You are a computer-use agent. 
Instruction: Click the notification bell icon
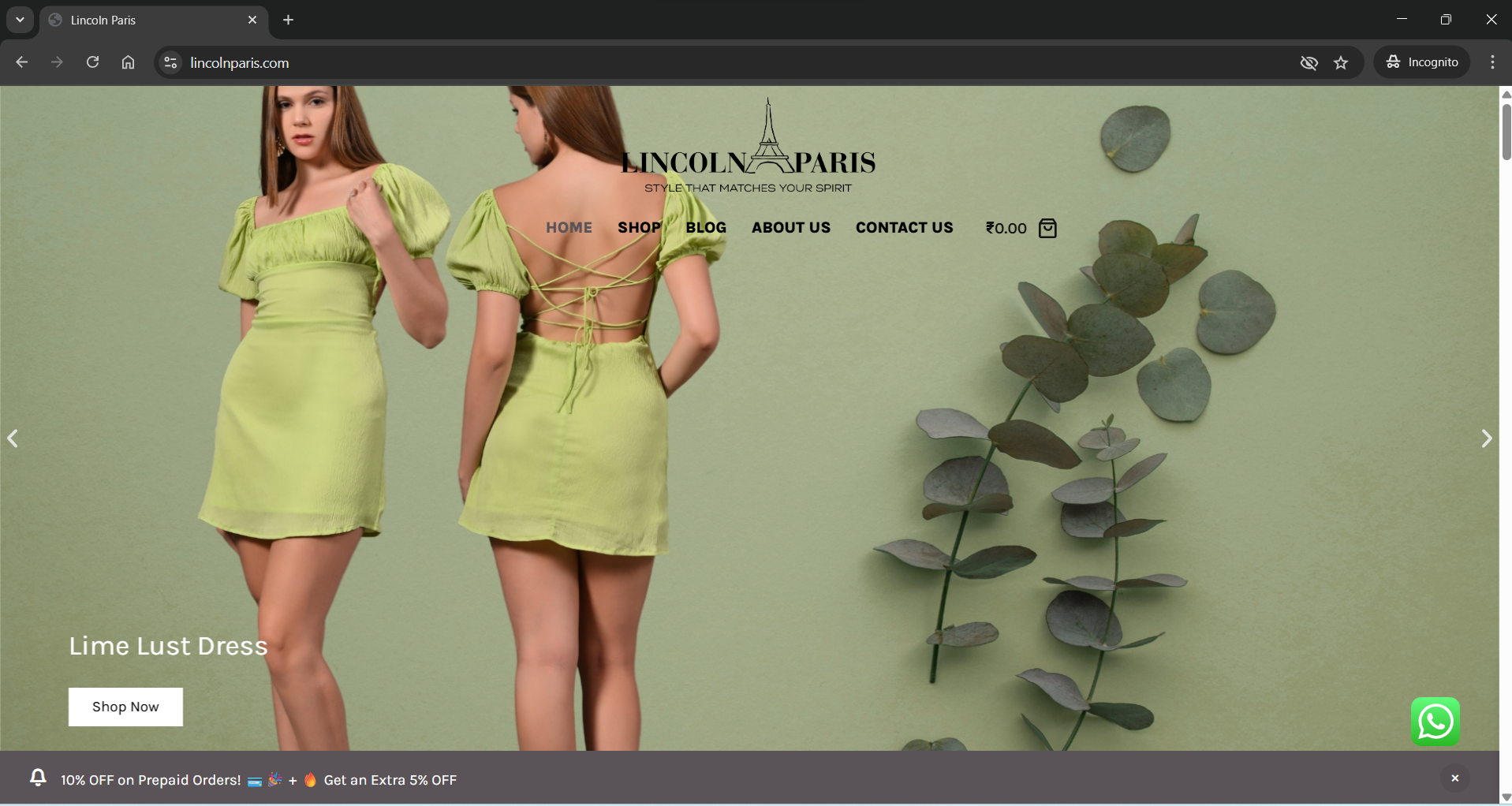coord(38,778)
